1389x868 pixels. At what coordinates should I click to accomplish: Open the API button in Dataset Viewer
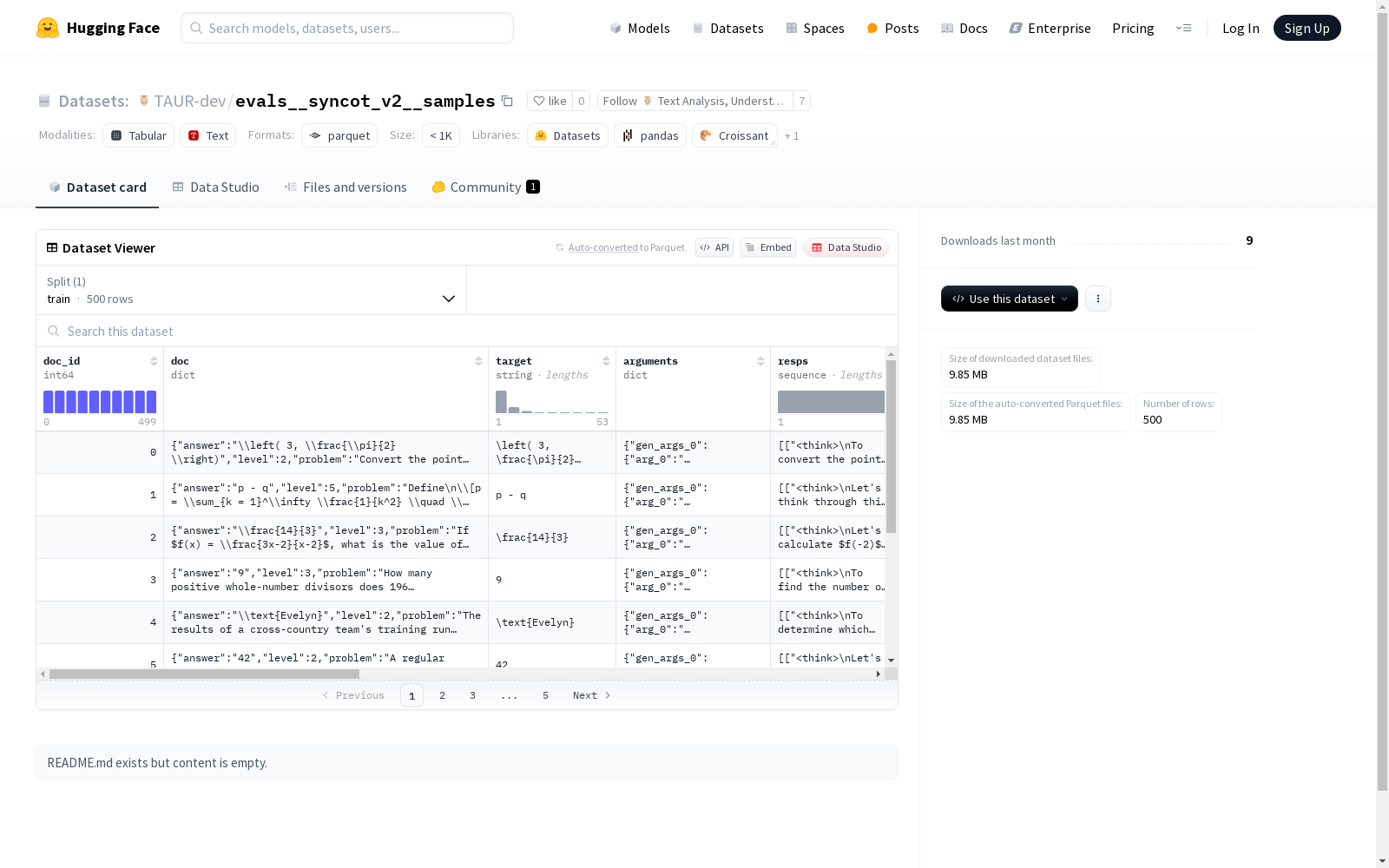(x=714, y=247)
